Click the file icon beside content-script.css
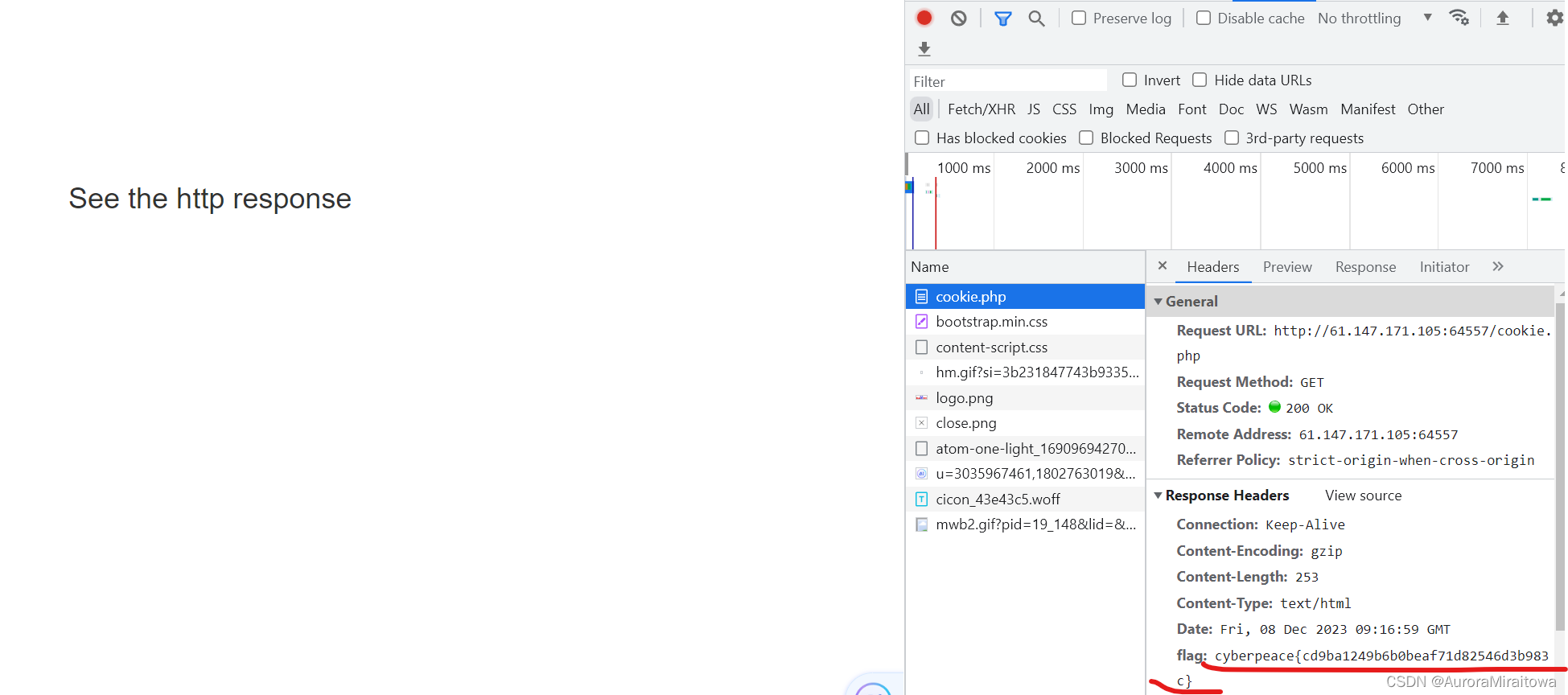The height and width of the screenshot is (695, 1568). [922, 347]
